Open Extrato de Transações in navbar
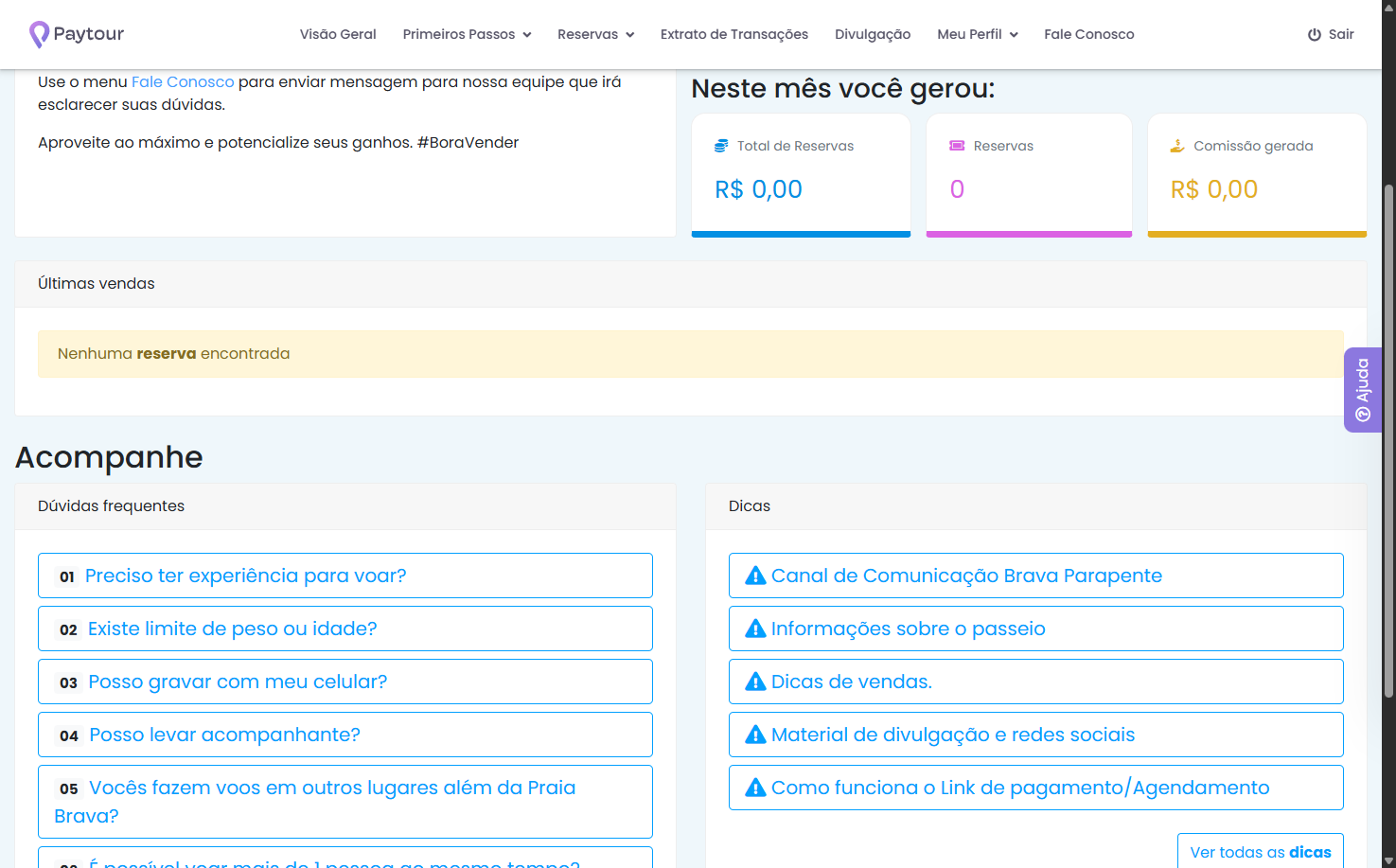This screenshot has width=1396, height=868. (x=734, y=34)
